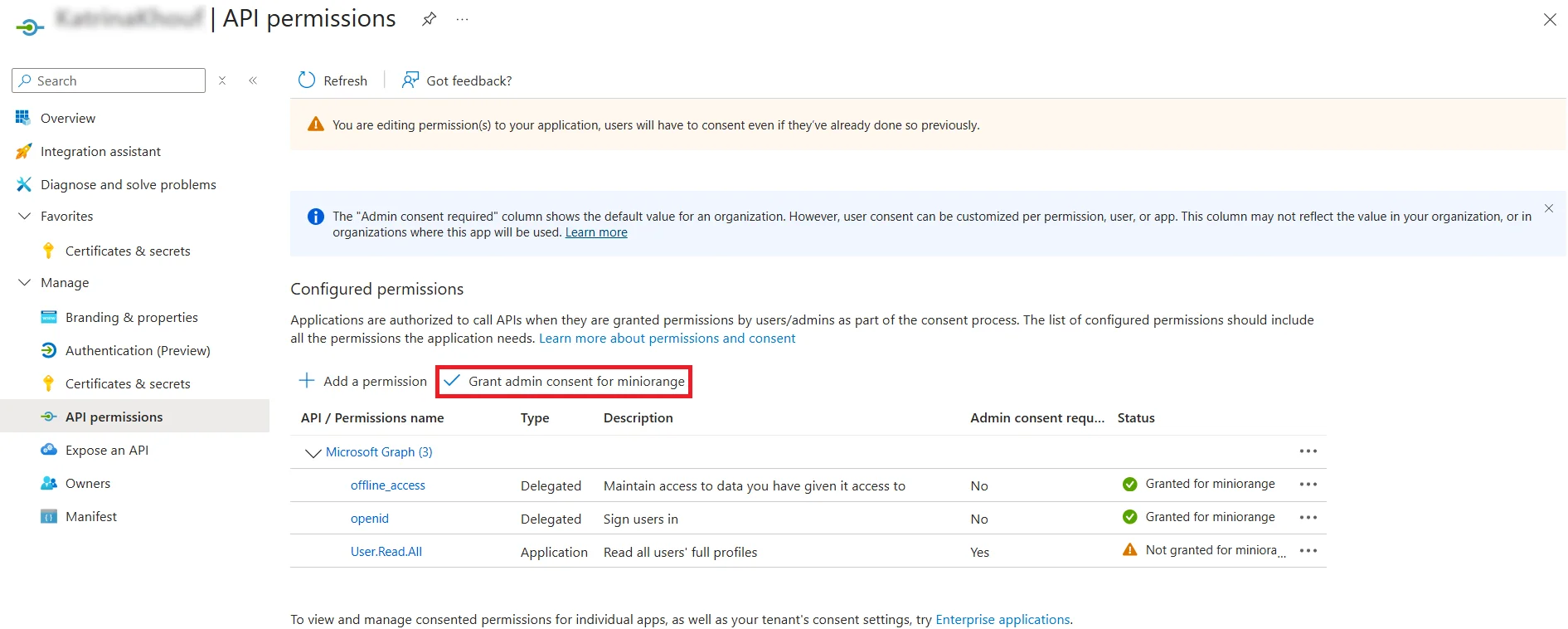Open the more options menu for offline_access row
This screenshot has width=1568, height=629.
point(1308,484)
